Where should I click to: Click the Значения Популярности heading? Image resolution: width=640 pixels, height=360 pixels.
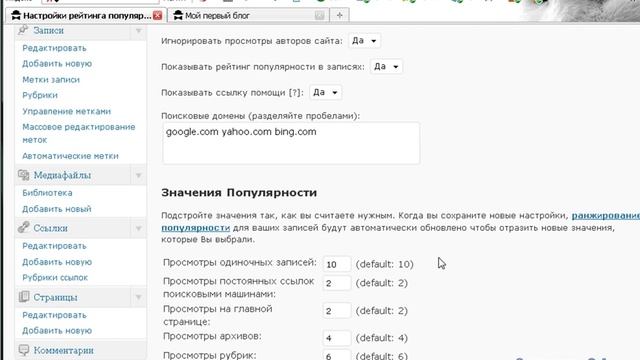point(239,192)
